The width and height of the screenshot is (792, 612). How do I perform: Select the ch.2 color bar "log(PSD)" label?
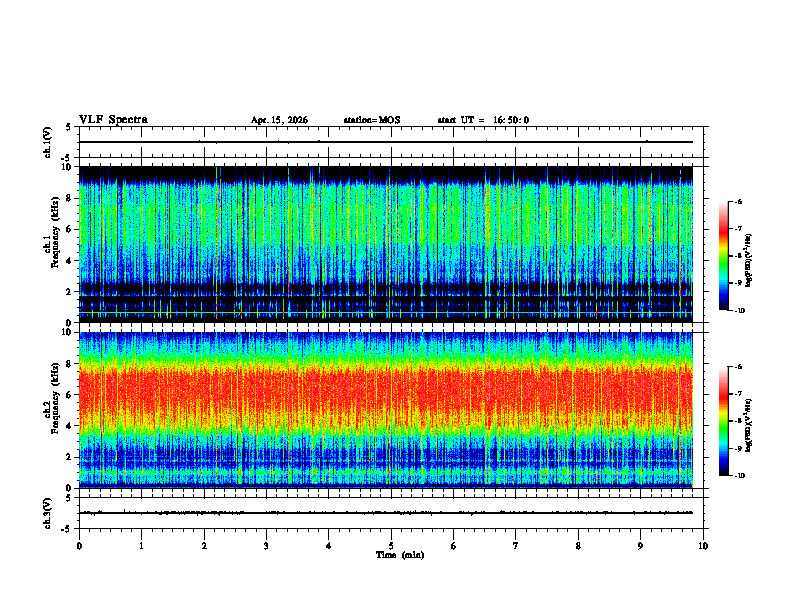pos(749,426)
